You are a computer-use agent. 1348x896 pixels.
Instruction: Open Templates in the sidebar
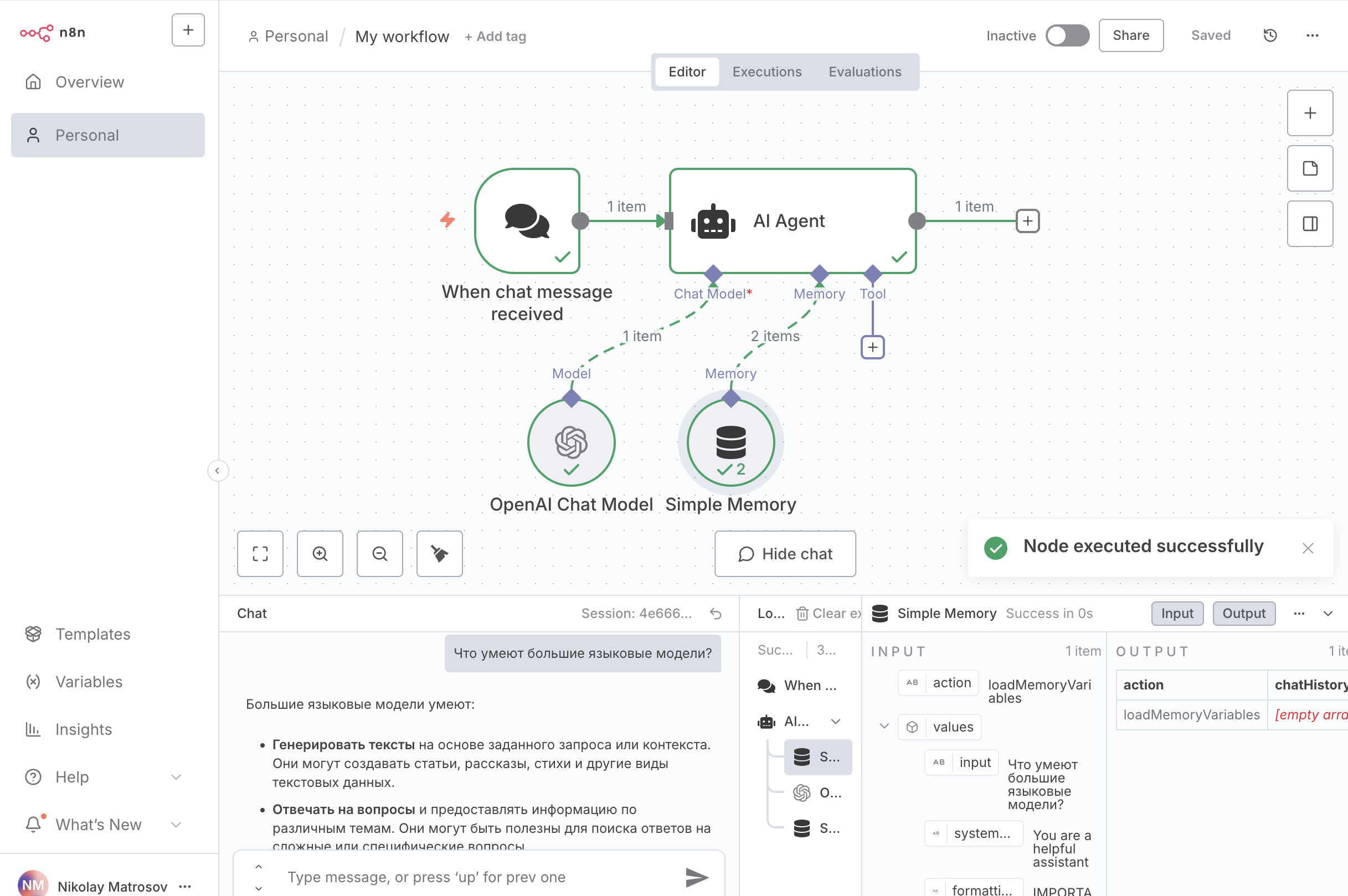click(x=108, y=634)
